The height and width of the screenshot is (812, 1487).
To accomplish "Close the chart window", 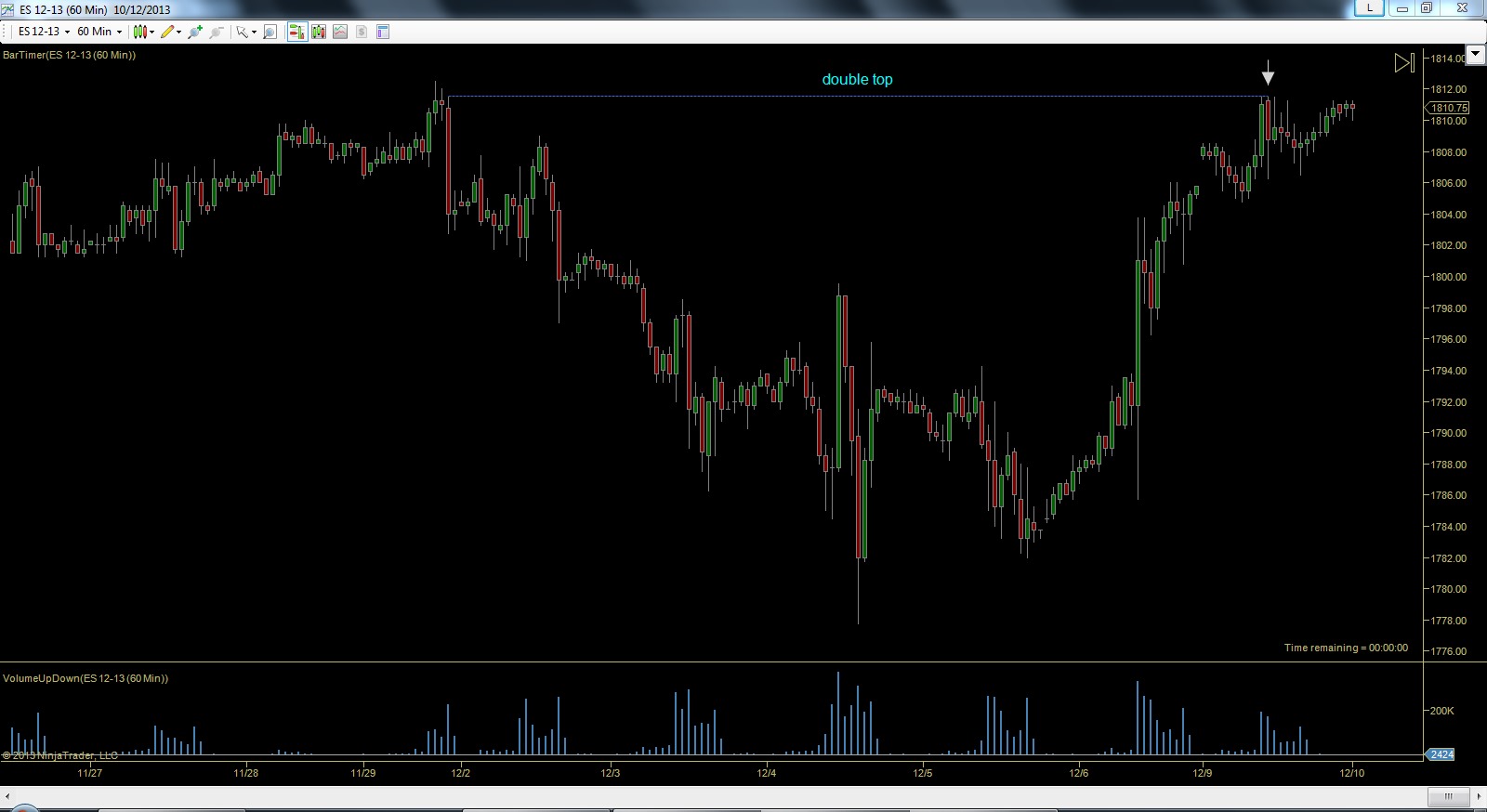I will (x=1462, y=8).
